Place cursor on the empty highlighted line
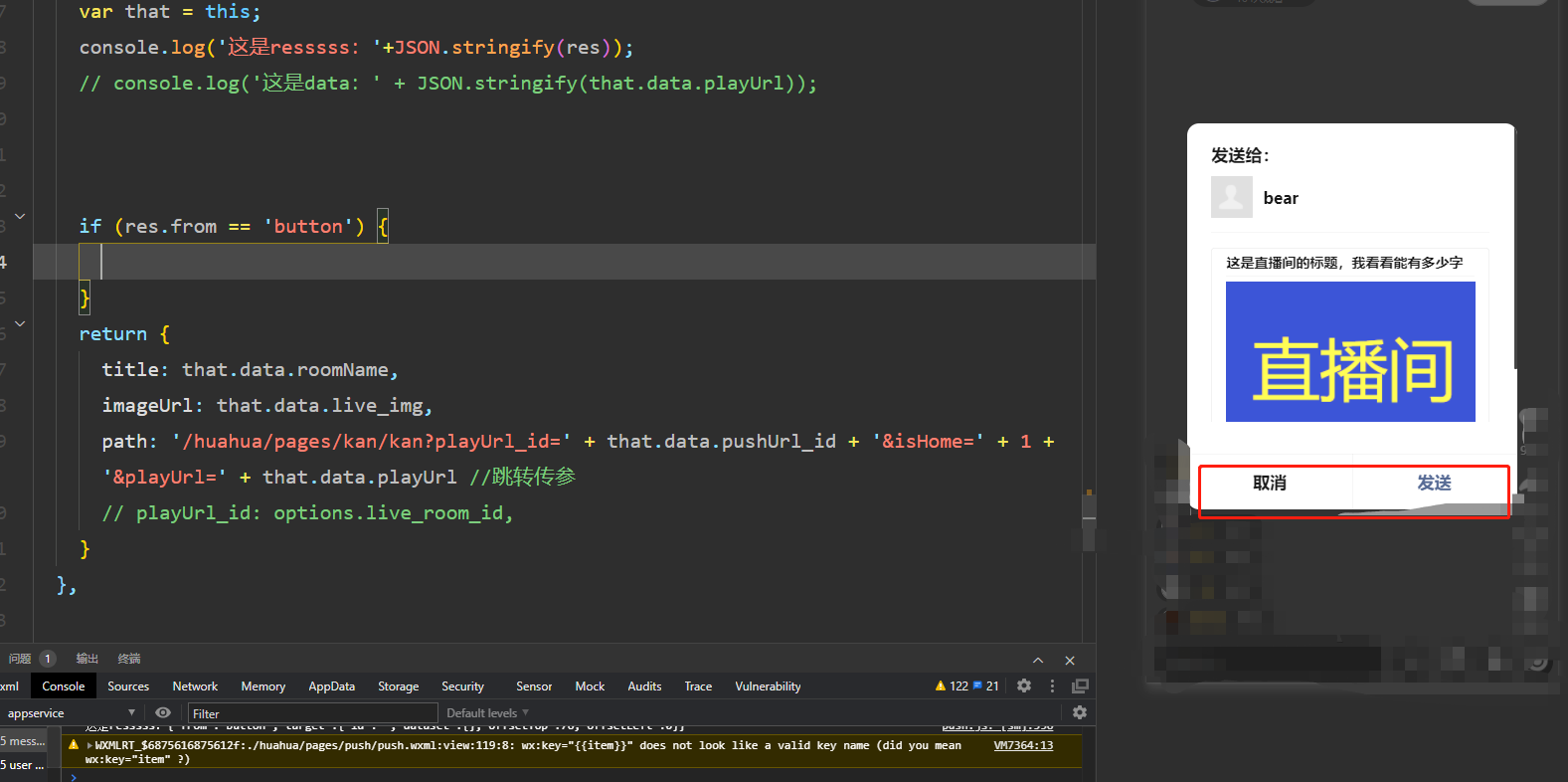 pyautogui.click(x=565, y=262)
